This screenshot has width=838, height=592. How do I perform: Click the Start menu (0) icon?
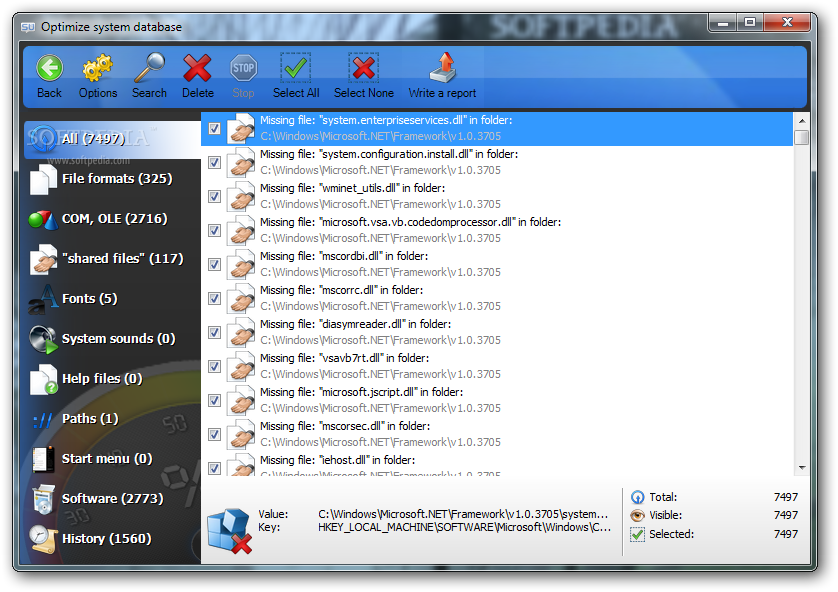click(43, 459)
